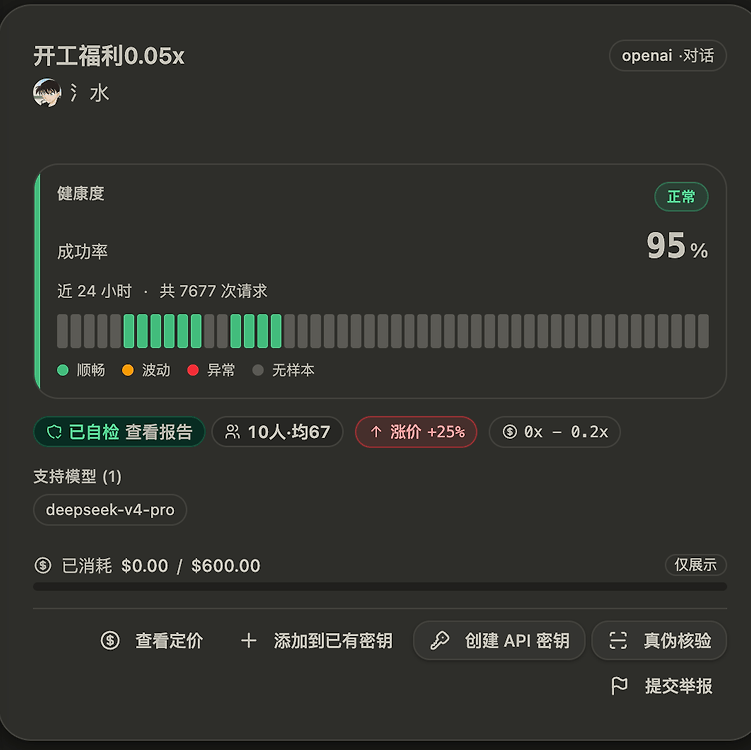751x750 pixels.
Task: Click the people icon beside 10人
Action: tap(232, 432)
